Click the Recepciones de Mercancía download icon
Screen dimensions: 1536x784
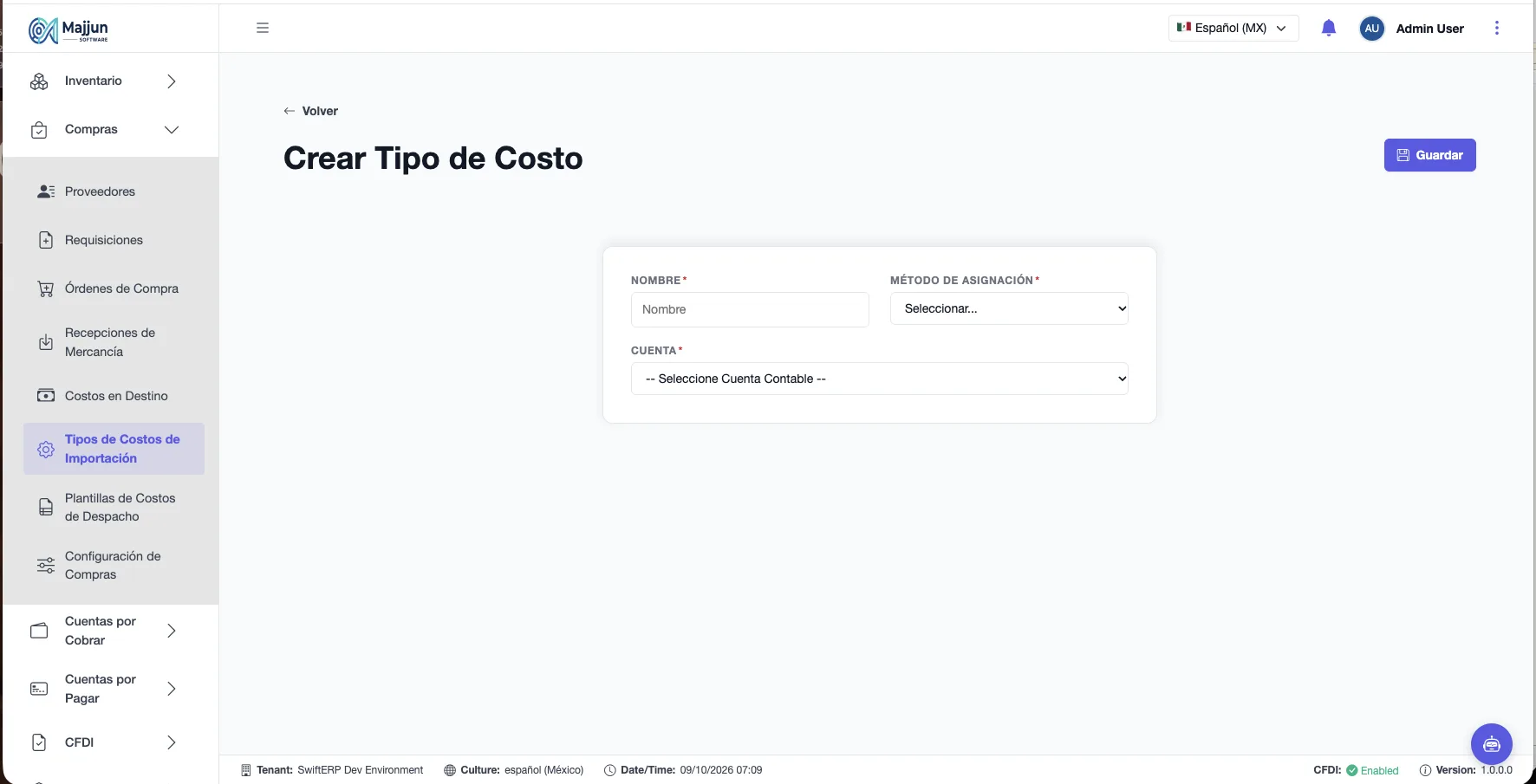point(46,342)
